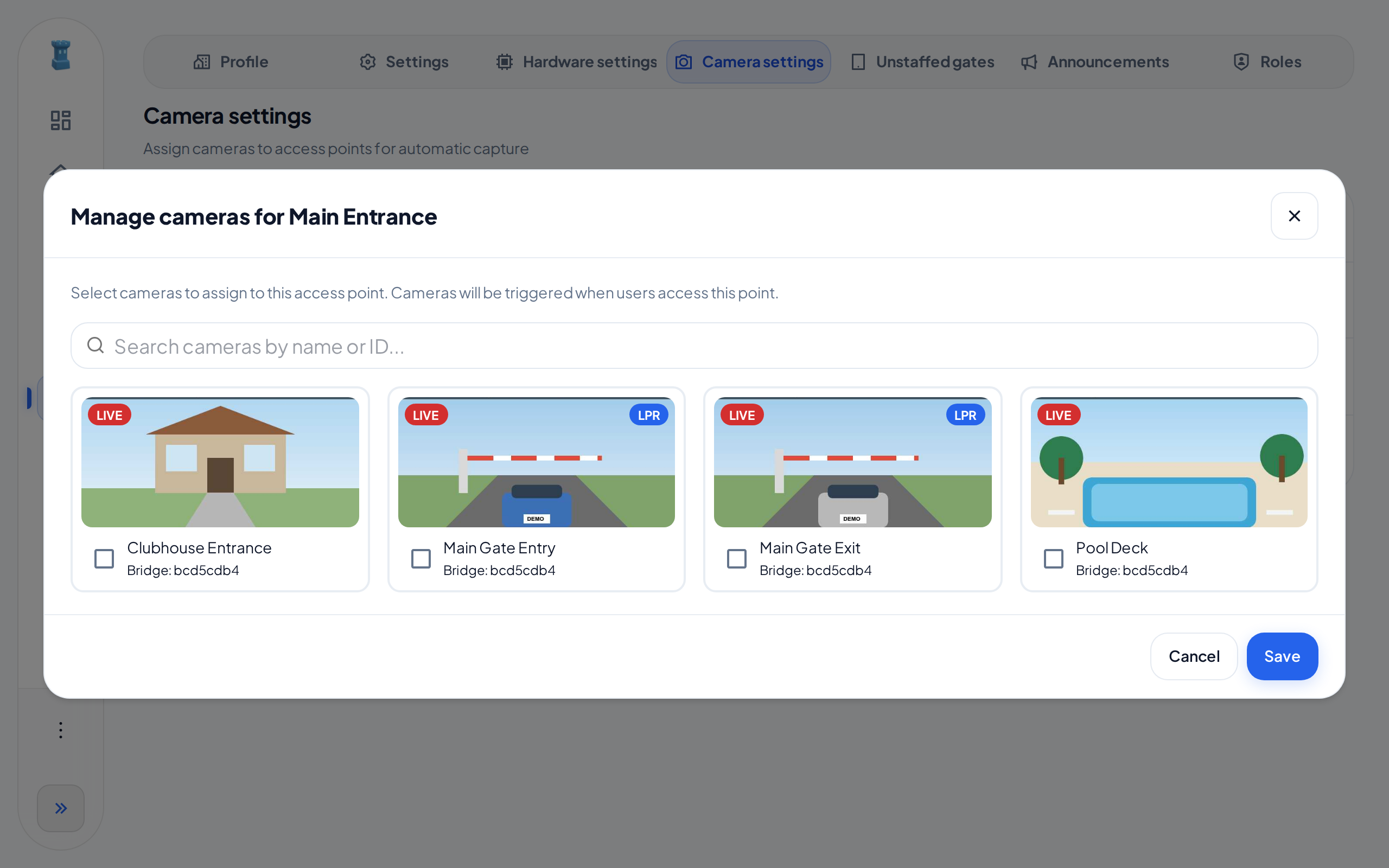Click the LIVE badge on Main Gate Exit
Screen dimensions: 1389x868
point(742,415)
